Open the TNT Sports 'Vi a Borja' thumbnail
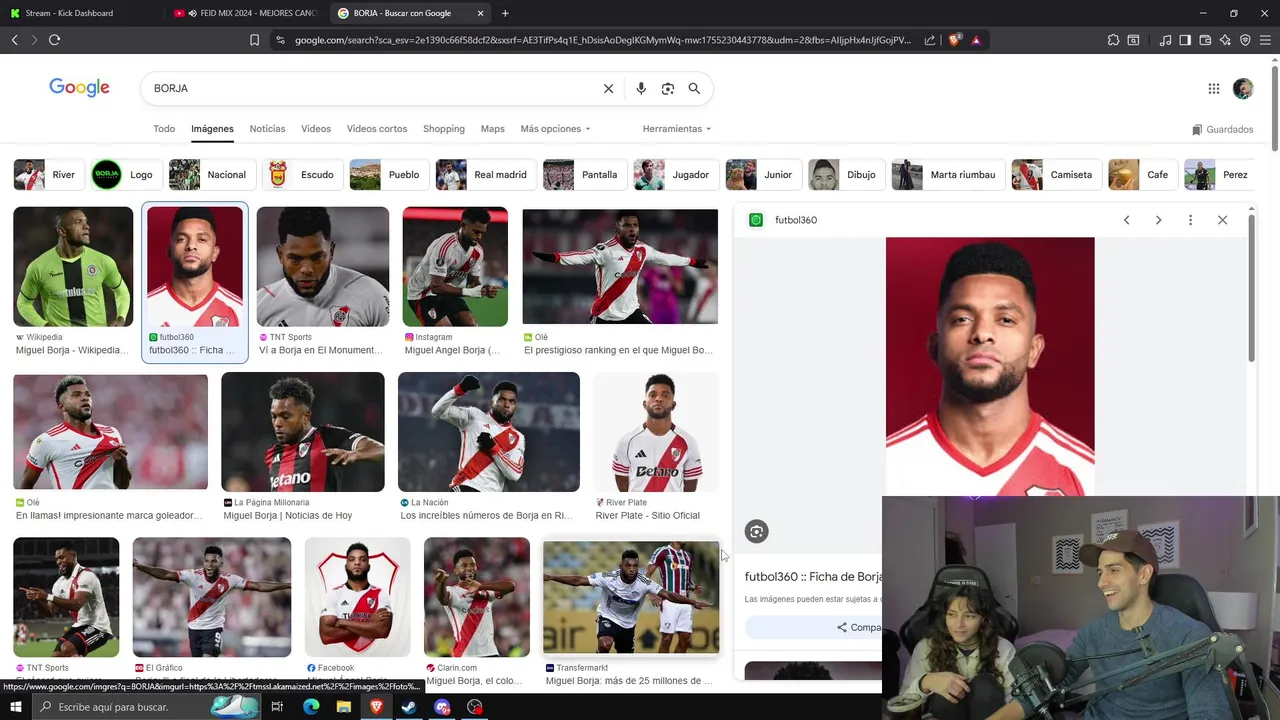The width and height of the screenshot is (1280, 720). (323, 266)
